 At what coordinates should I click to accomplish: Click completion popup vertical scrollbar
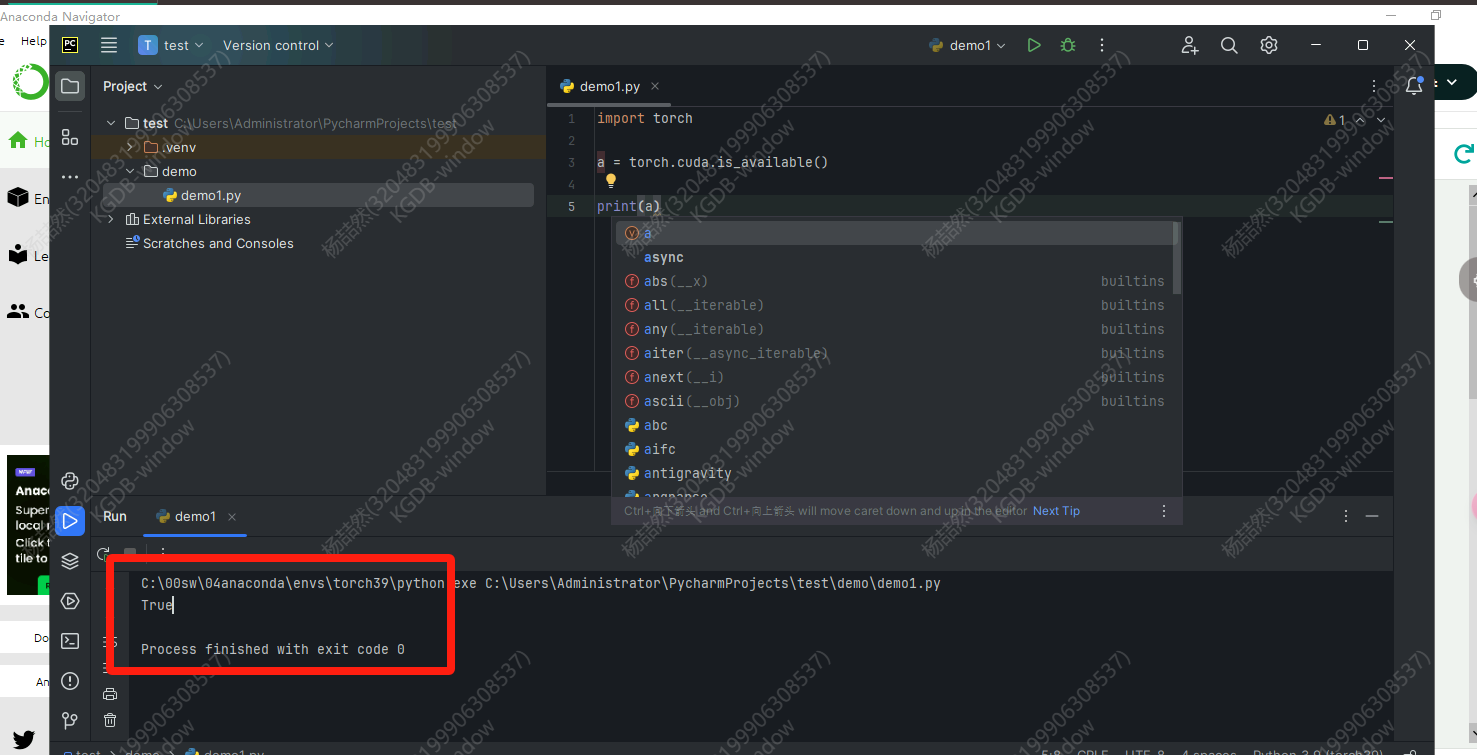[x=1177, y=258]
